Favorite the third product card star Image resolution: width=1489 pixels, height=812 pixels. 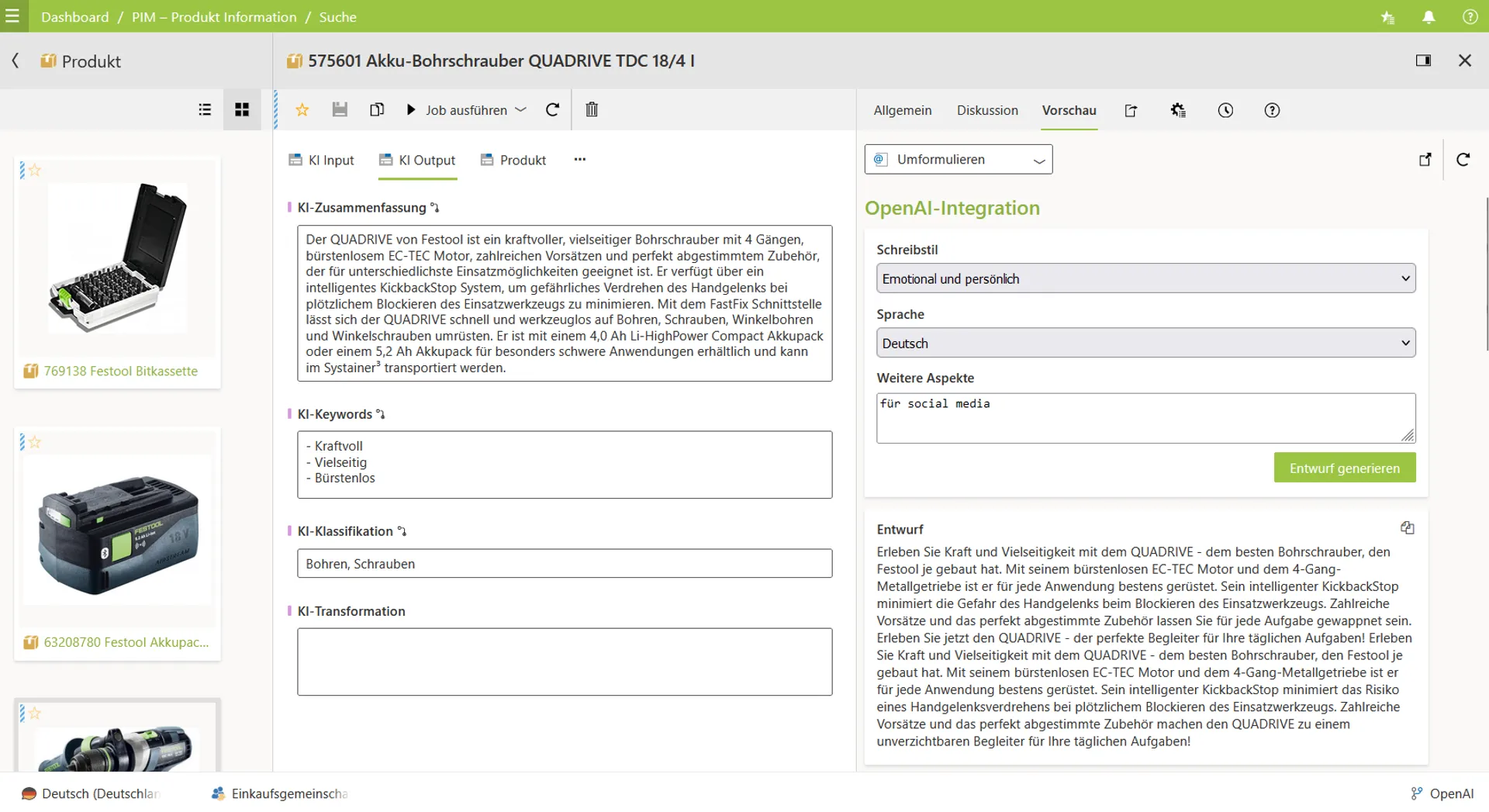click(x=35, y=714)
